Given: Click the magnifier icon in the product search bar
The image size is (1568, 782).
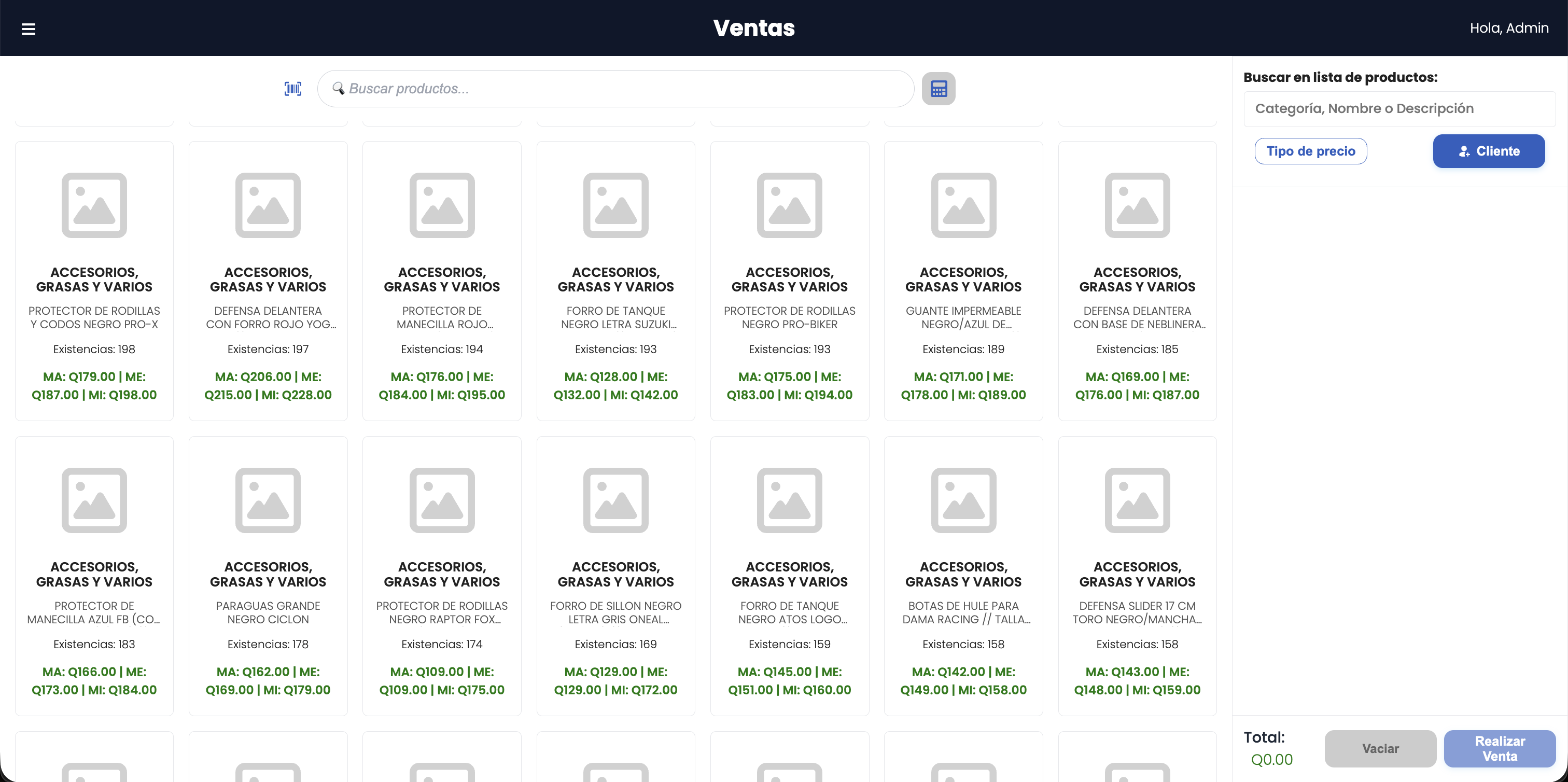Looking at the screenshot, I should pos(339,88).
